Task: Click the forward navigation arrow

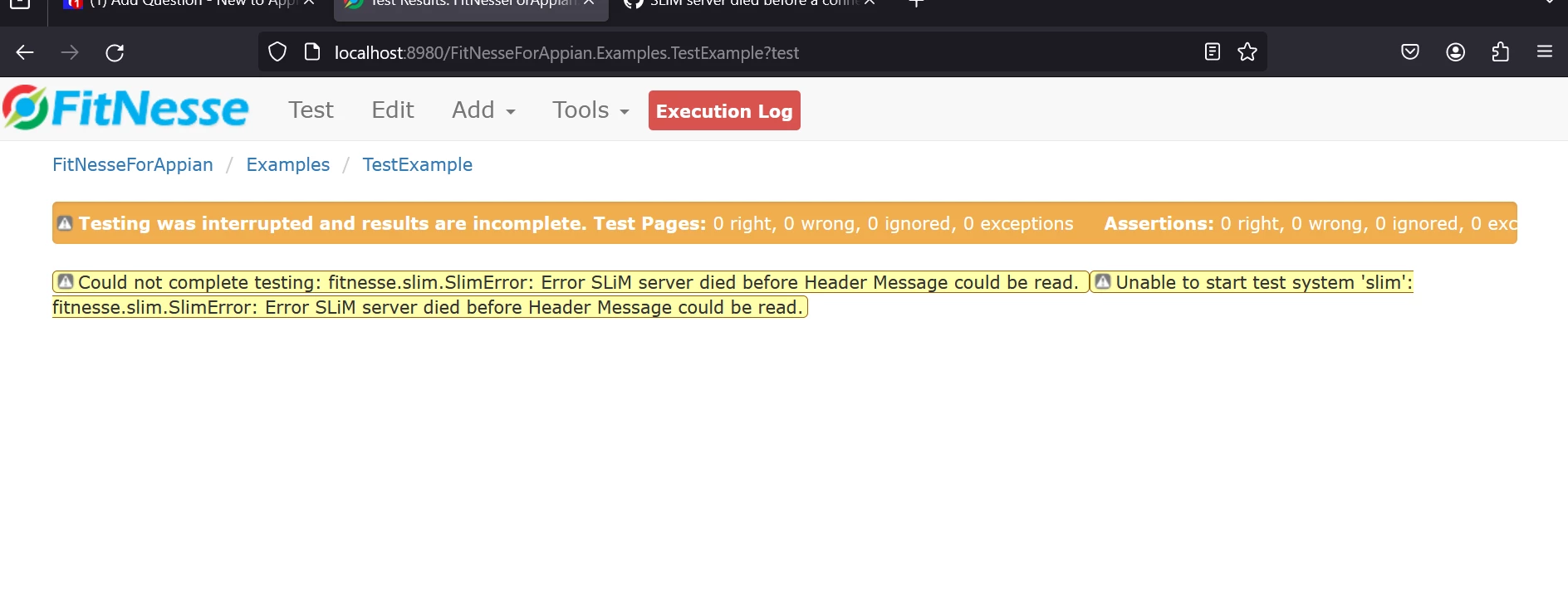Action: [70, 52]
